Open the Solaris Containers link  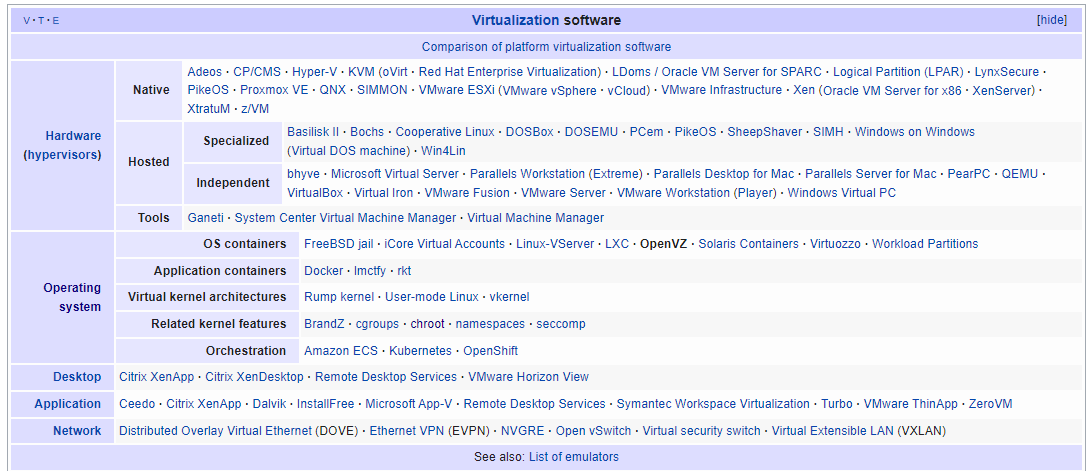749,244
